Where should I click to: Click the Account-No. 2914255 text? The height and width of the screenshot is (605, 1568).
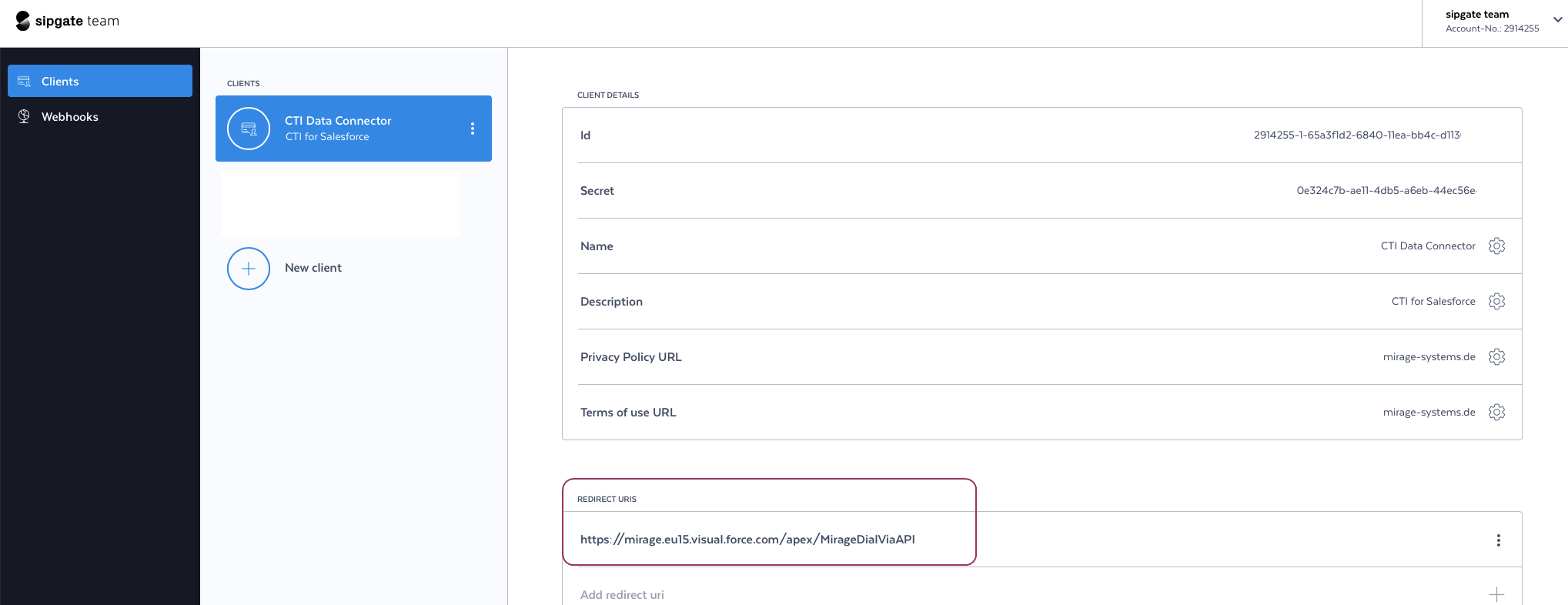click(x=1493, y=28)
